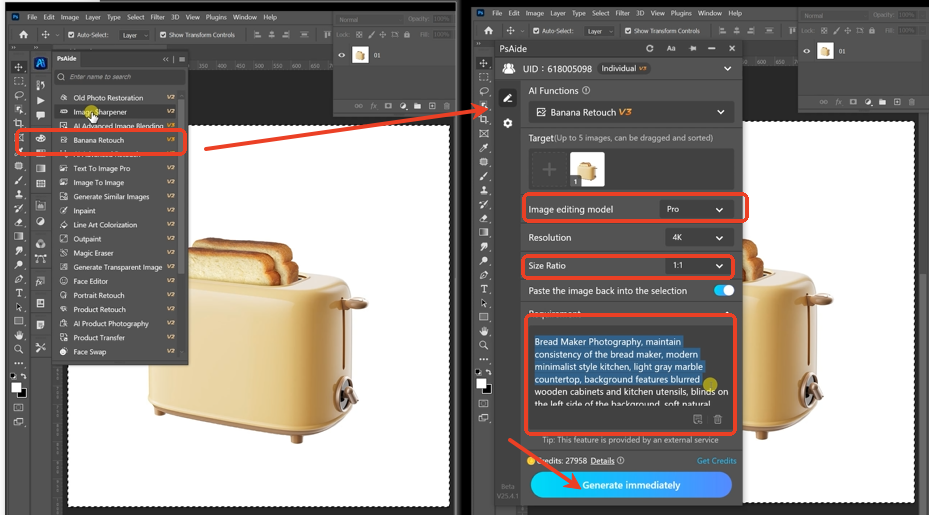Clear the requirement text with trash icon
The image size is (929, 515).
coord(717,420)
